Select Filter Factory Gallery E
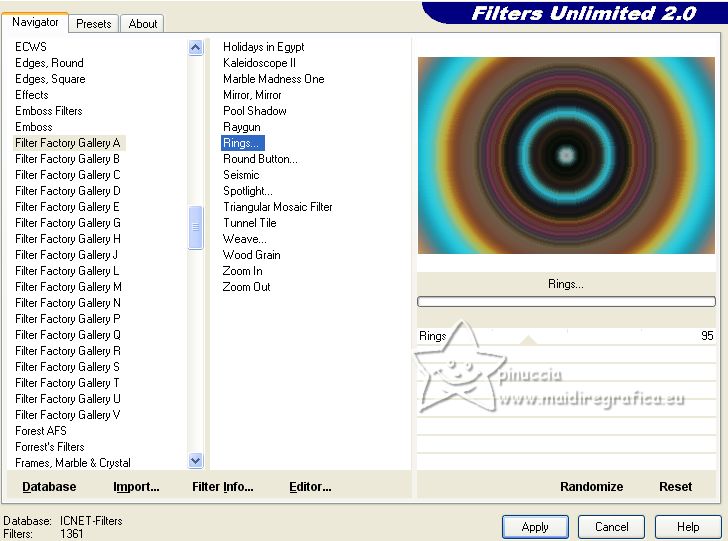Screen dimensions: 728x541 67,207
